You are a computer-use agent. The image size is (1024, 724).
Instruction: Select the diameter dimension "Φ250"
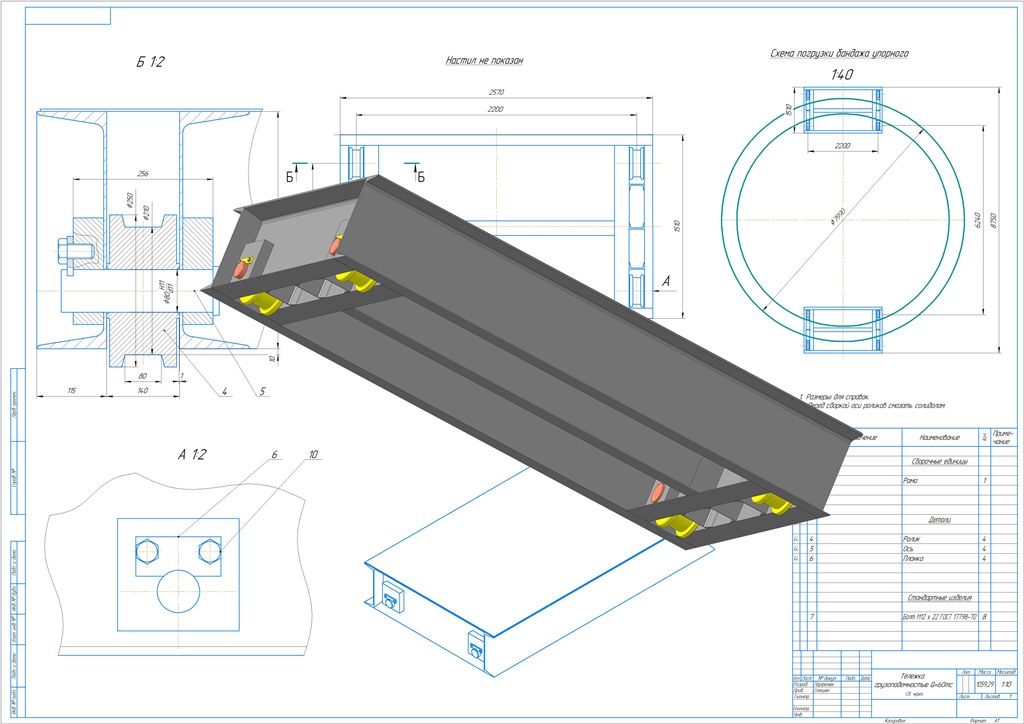(129, 198)
